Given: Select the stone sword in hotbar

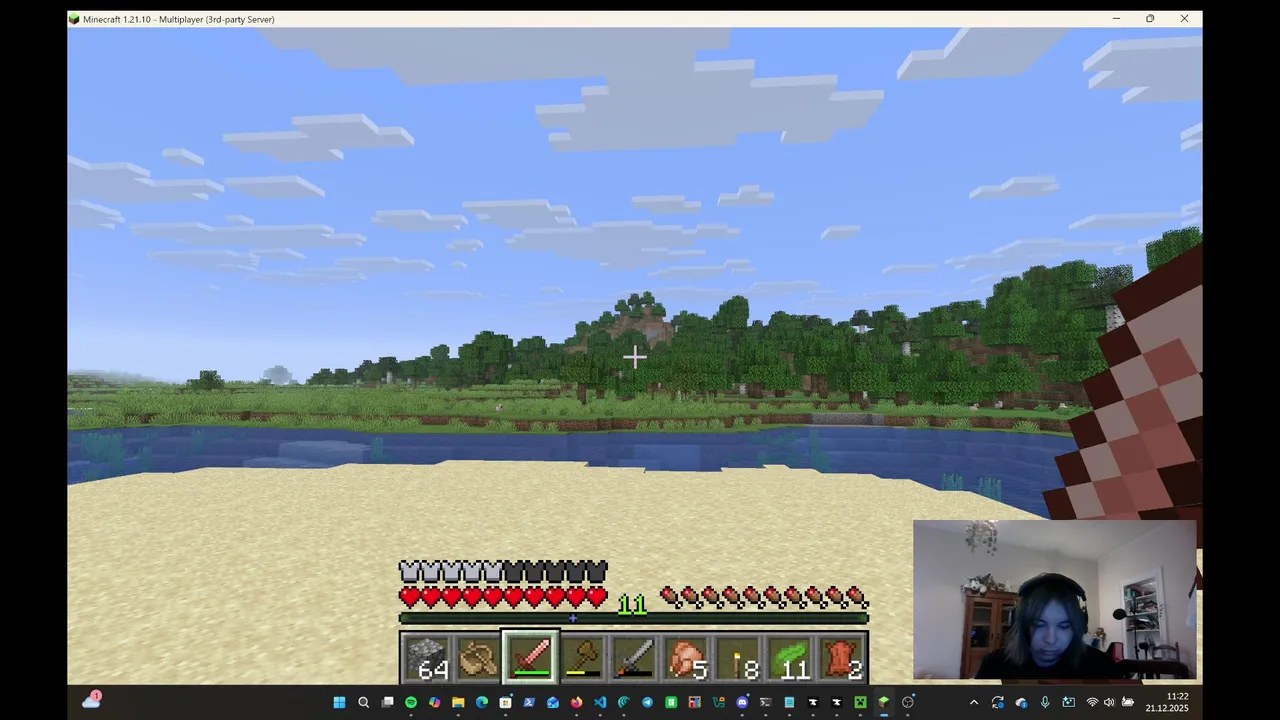Looking at the screenshot, I should 634,658.
